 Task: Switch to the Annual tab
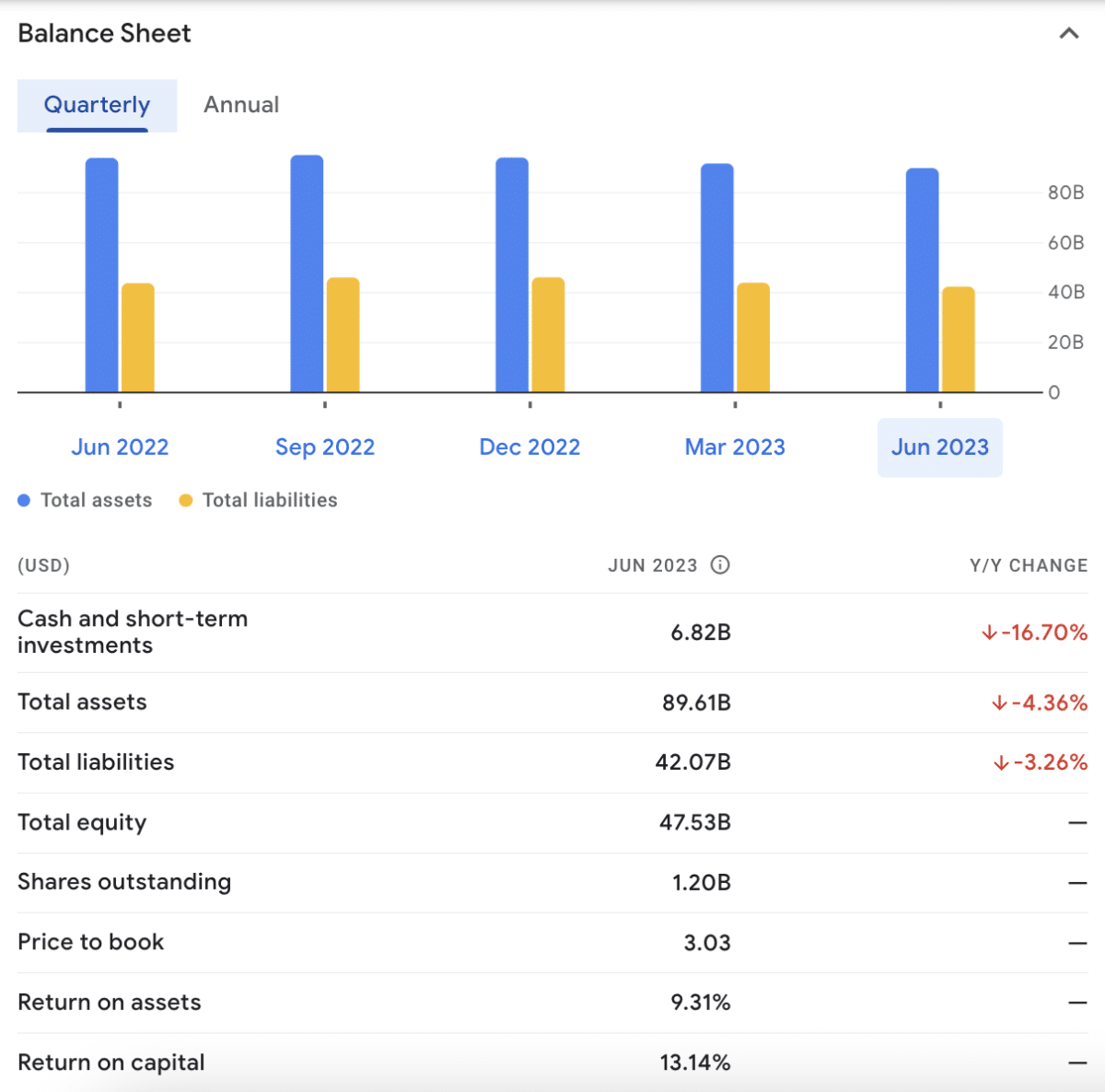point(240,105)
